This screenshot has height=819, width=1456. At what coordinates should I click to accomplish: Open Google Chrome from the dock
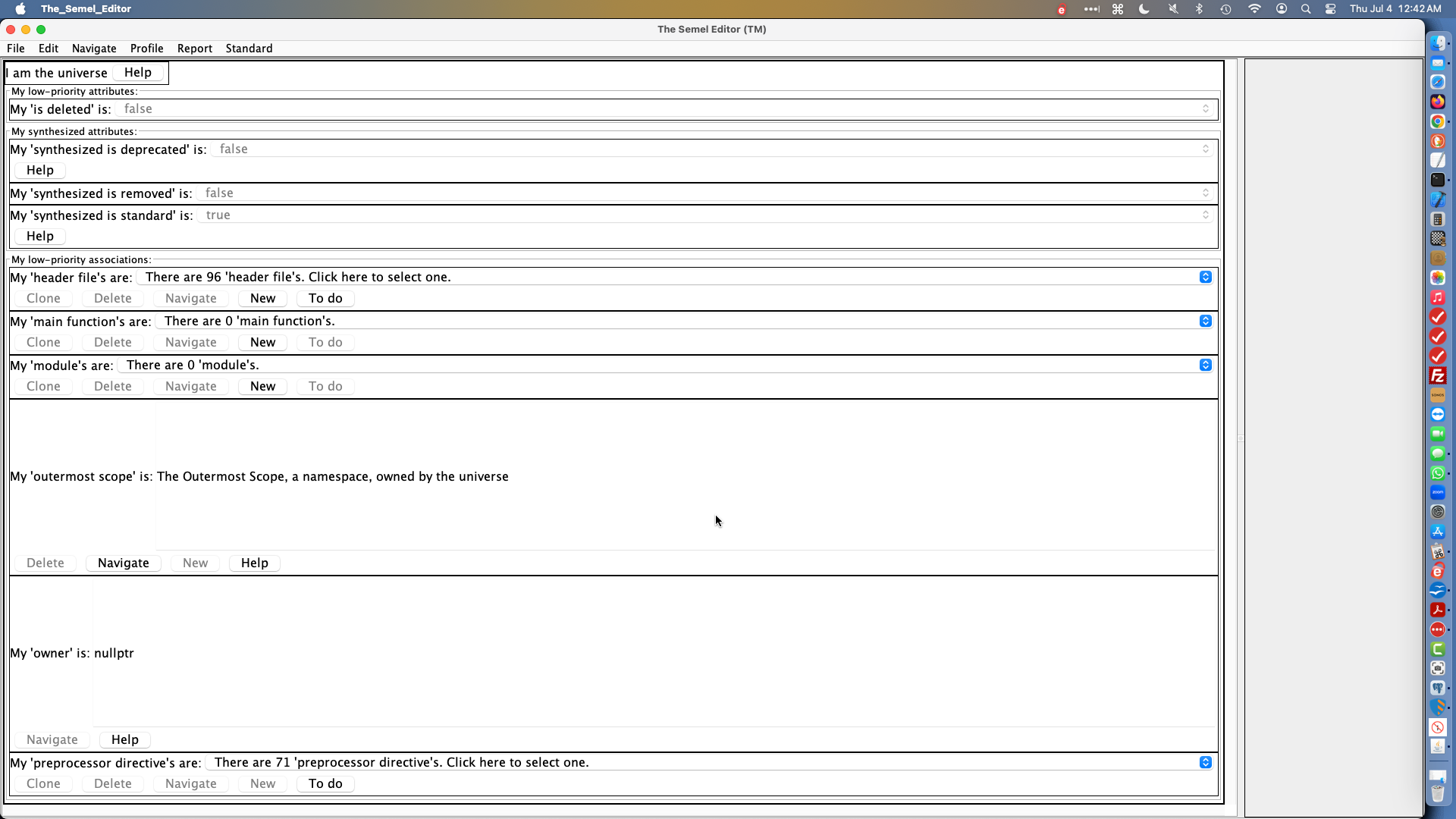click(1438, 121)
